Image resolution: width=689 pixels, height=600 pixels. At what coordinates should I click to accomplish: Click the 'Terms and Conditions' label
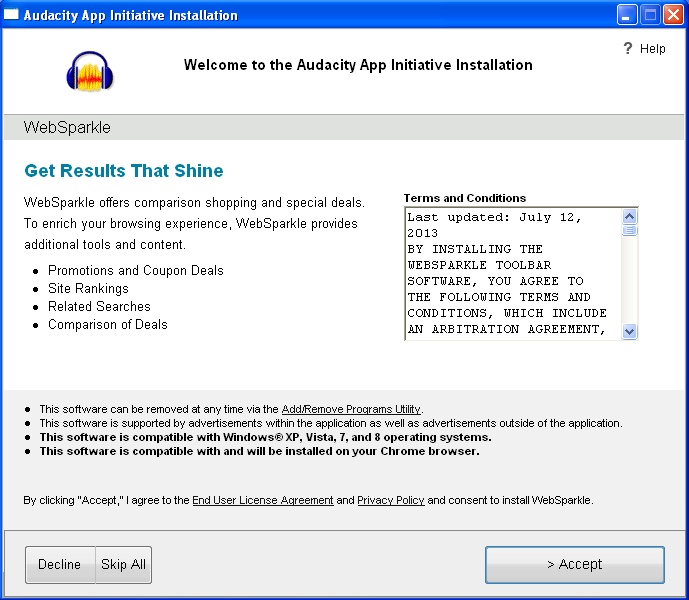pos(465,198)
